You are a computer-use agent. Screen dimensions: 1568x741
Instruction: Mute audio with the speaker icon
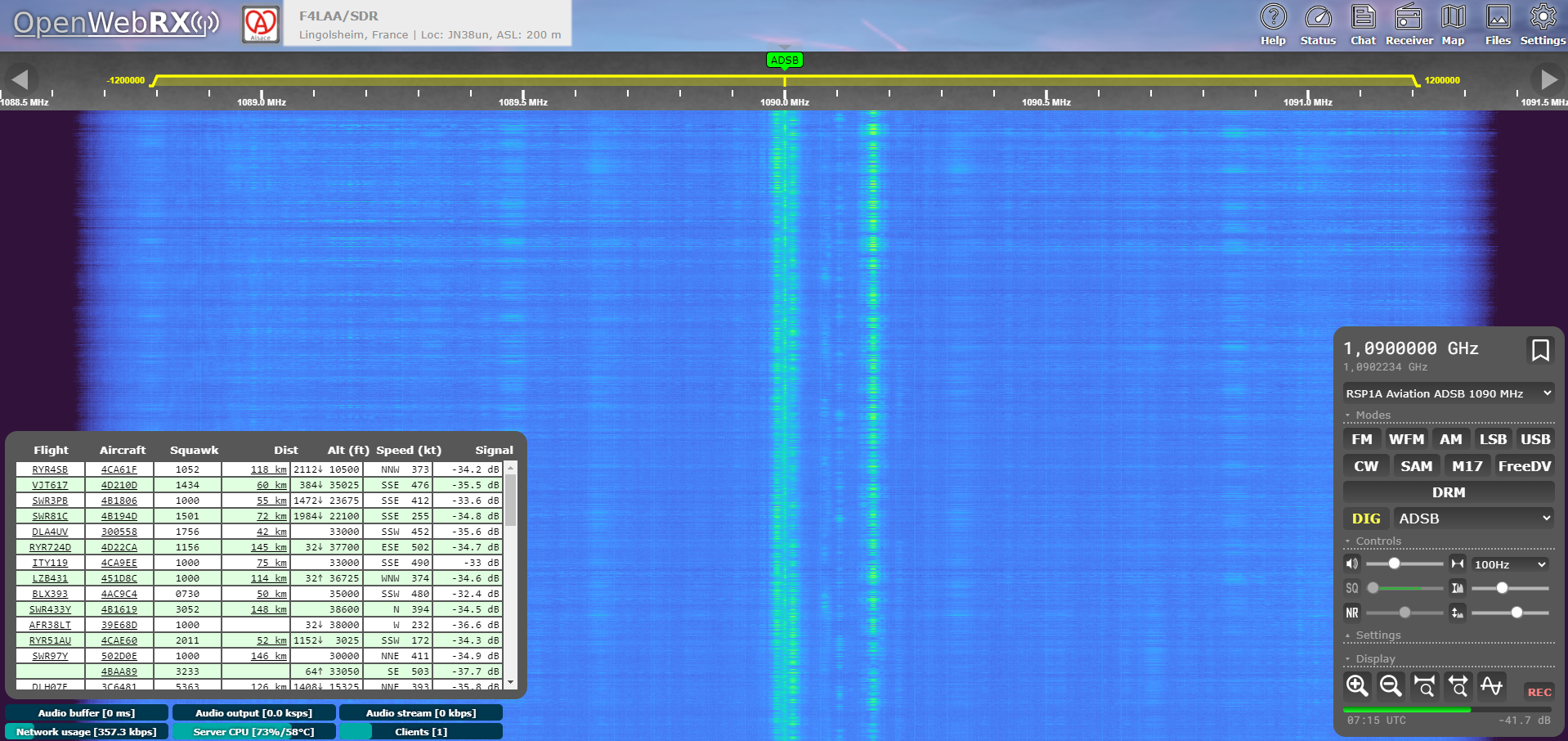coord(1352,564)
